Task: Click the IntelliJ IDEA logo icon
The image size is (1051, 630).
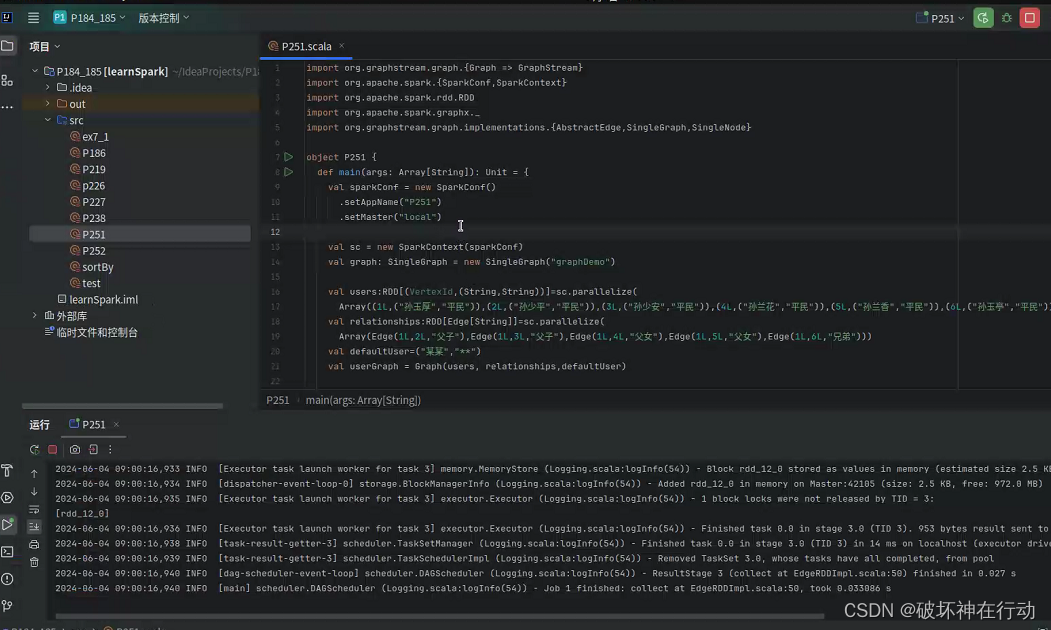Action: pyautogui.click(x=7, y=17)
